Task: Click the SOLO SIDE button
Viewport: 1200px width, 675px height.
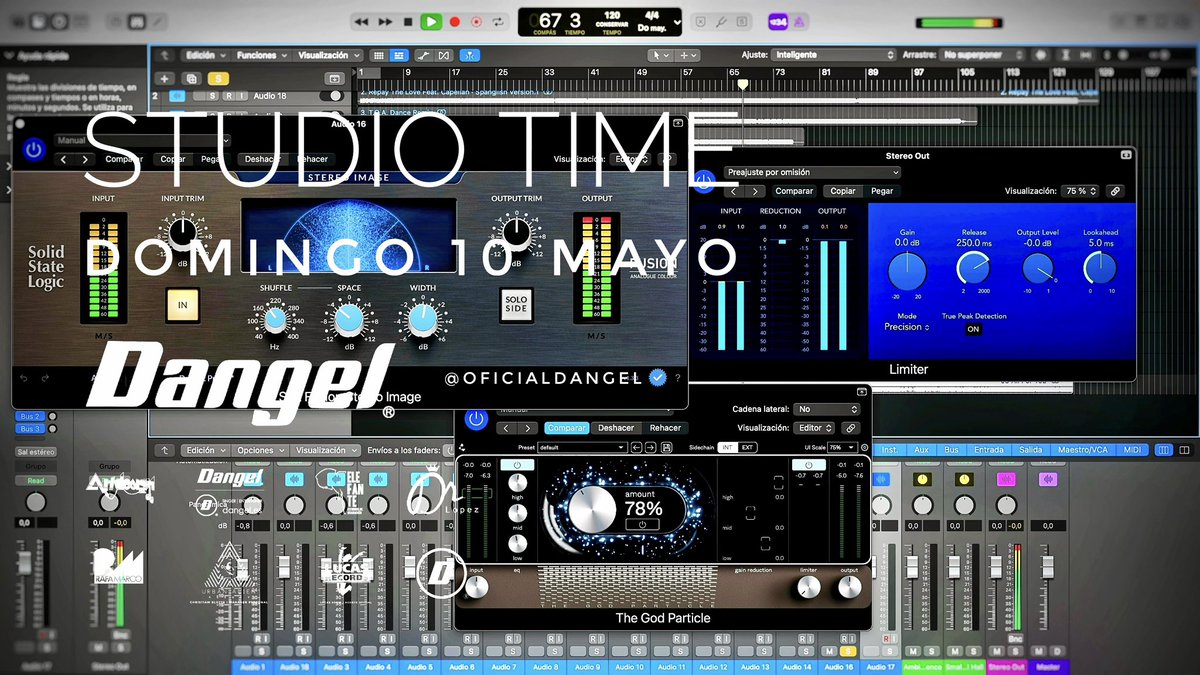Action: click(x=516, y=305)
